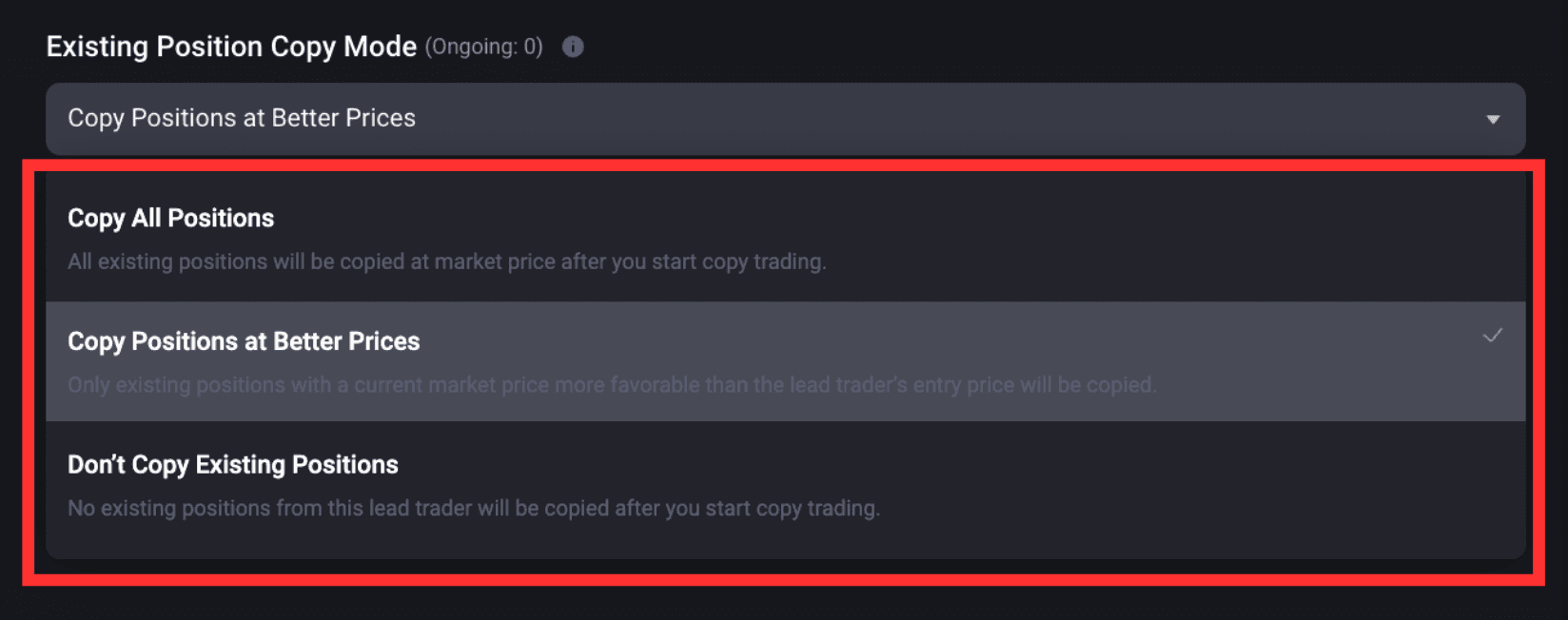Viewport: 1568px width, 620px height.
Task: Click the description "All existing positions will be copied at market price"
Action: point(447,262)
